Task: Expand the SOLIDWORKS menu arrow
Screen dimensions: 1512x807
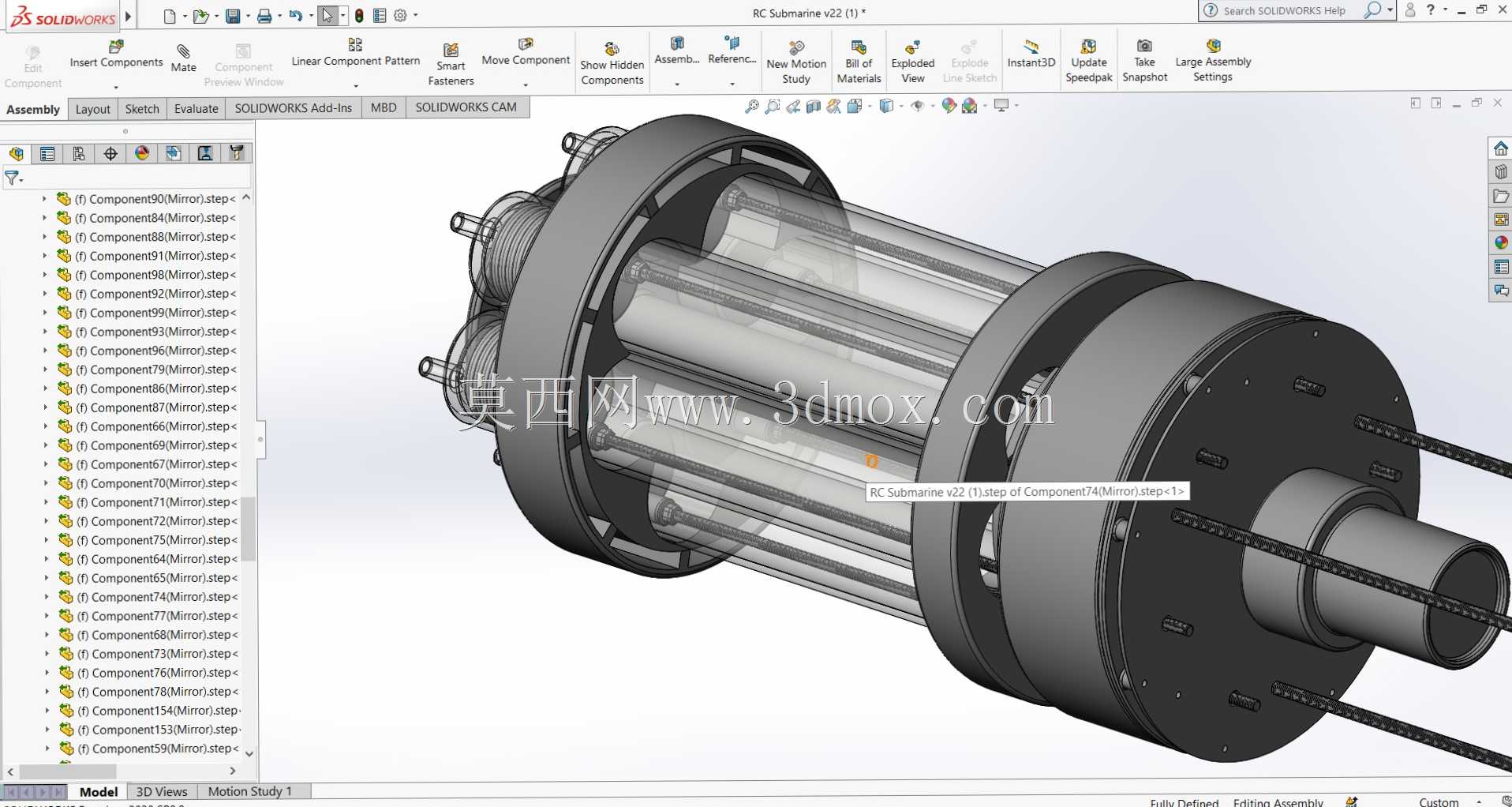Action: [128, 16]
